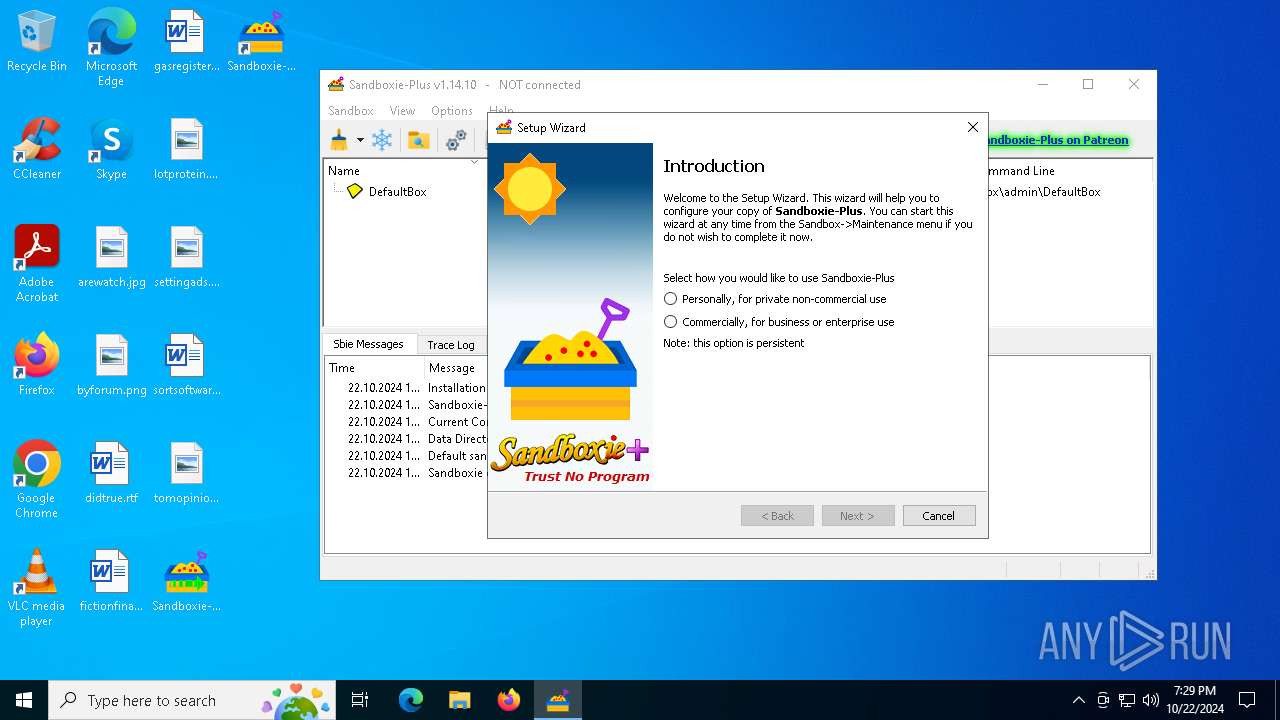Open the View menu
The image size is (1280, 720).
(x=402, y=111)
